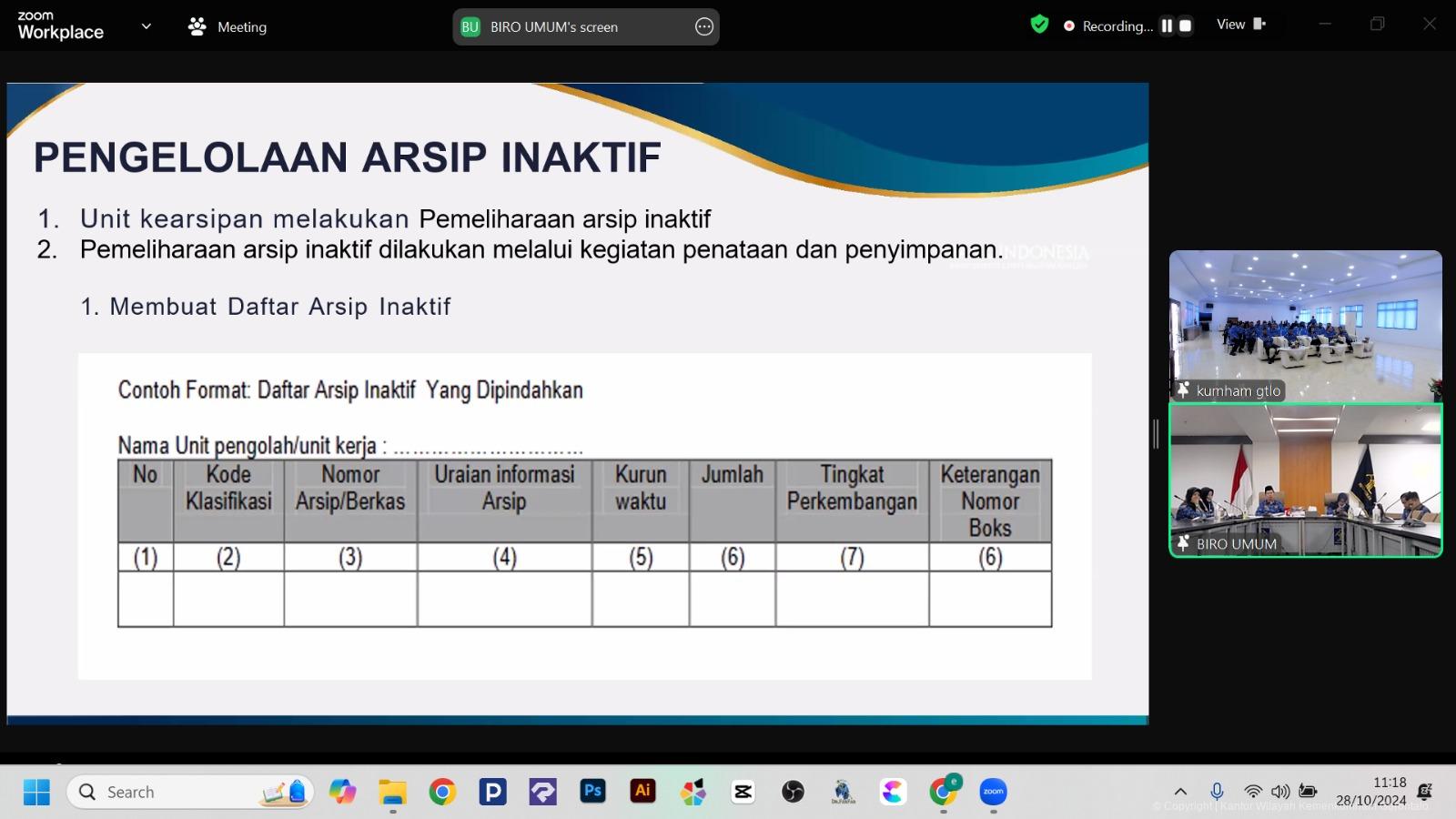Screen dimensions: 1456x819
Task: Select the BIRO UMUM video thumbnail
Action: (1306, 480)
